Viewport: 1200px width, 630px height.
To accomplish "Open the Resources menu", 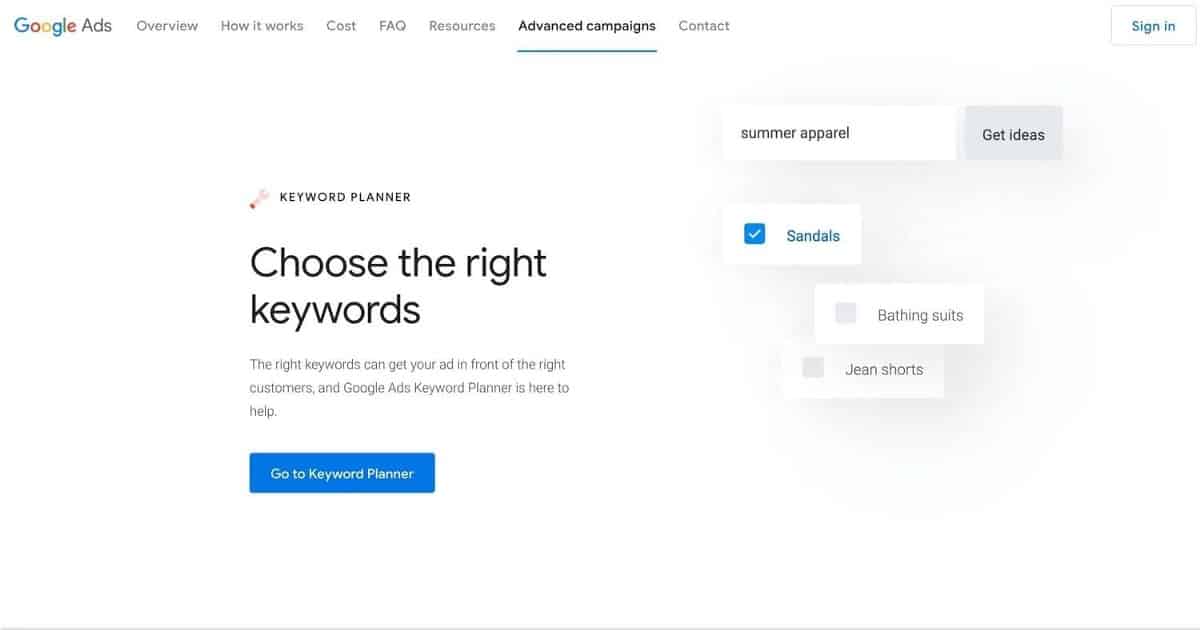I will [x=462, y=26].
